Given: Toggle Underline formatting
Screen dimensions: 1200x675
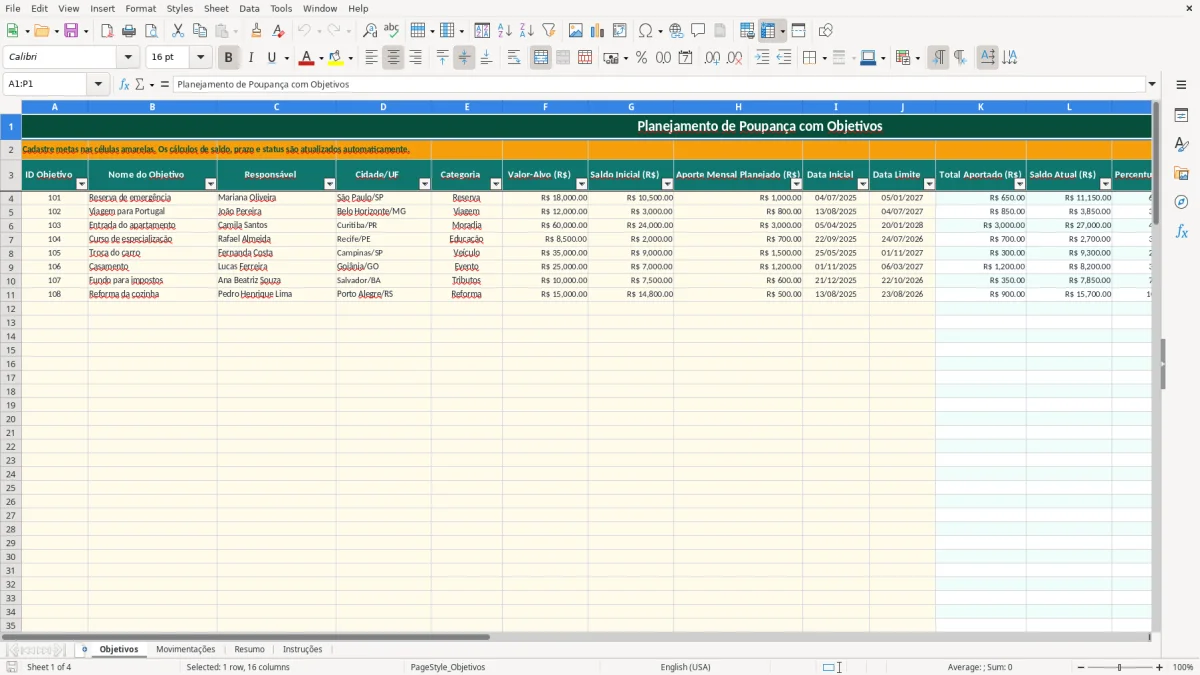Looking at the screenshot, I should pos(272,58).
